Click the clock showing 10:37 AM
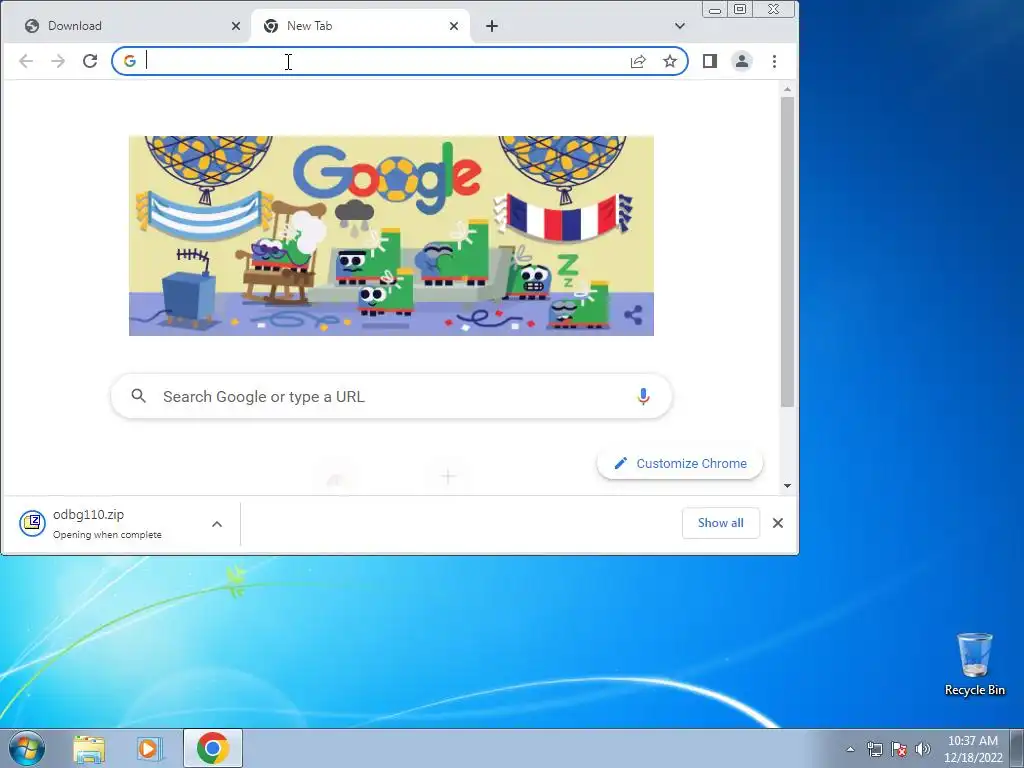The height and width of the screenshot is (768, 1024). pyautogui.click(x=972, y=749)
